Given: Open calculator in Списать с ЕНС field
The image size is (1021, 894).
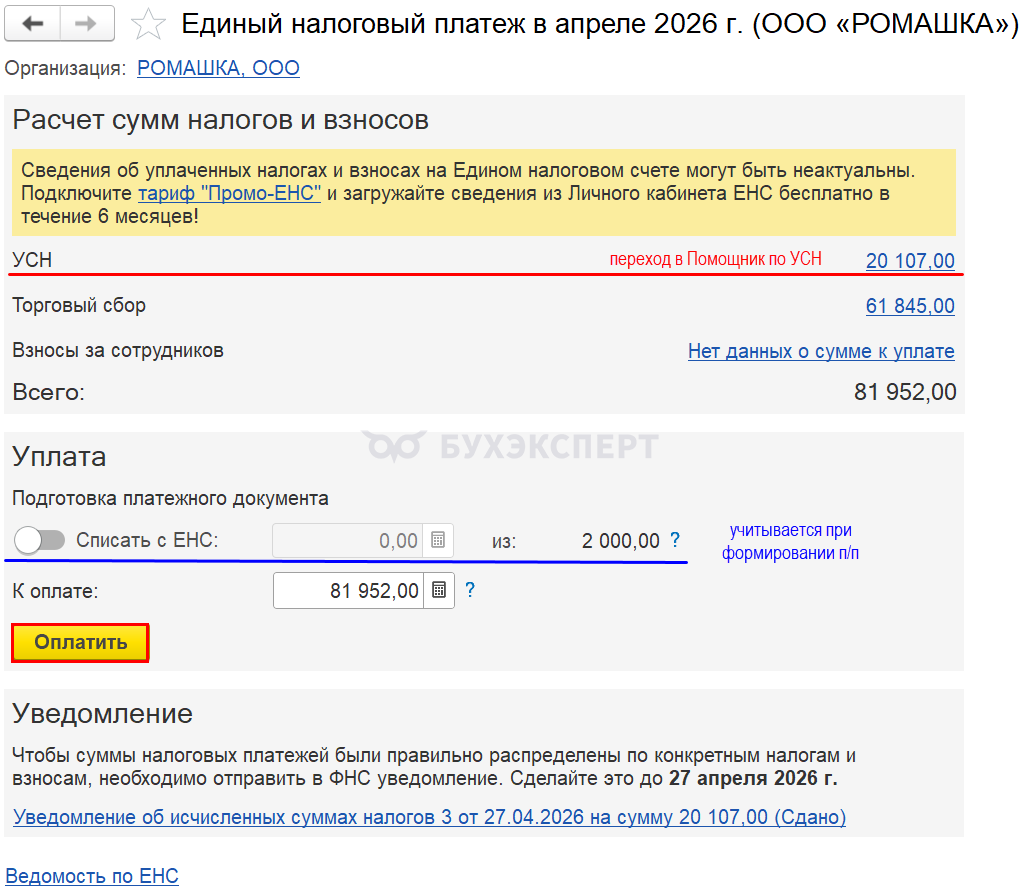Looking at the screenshot, I should (438, 540).
